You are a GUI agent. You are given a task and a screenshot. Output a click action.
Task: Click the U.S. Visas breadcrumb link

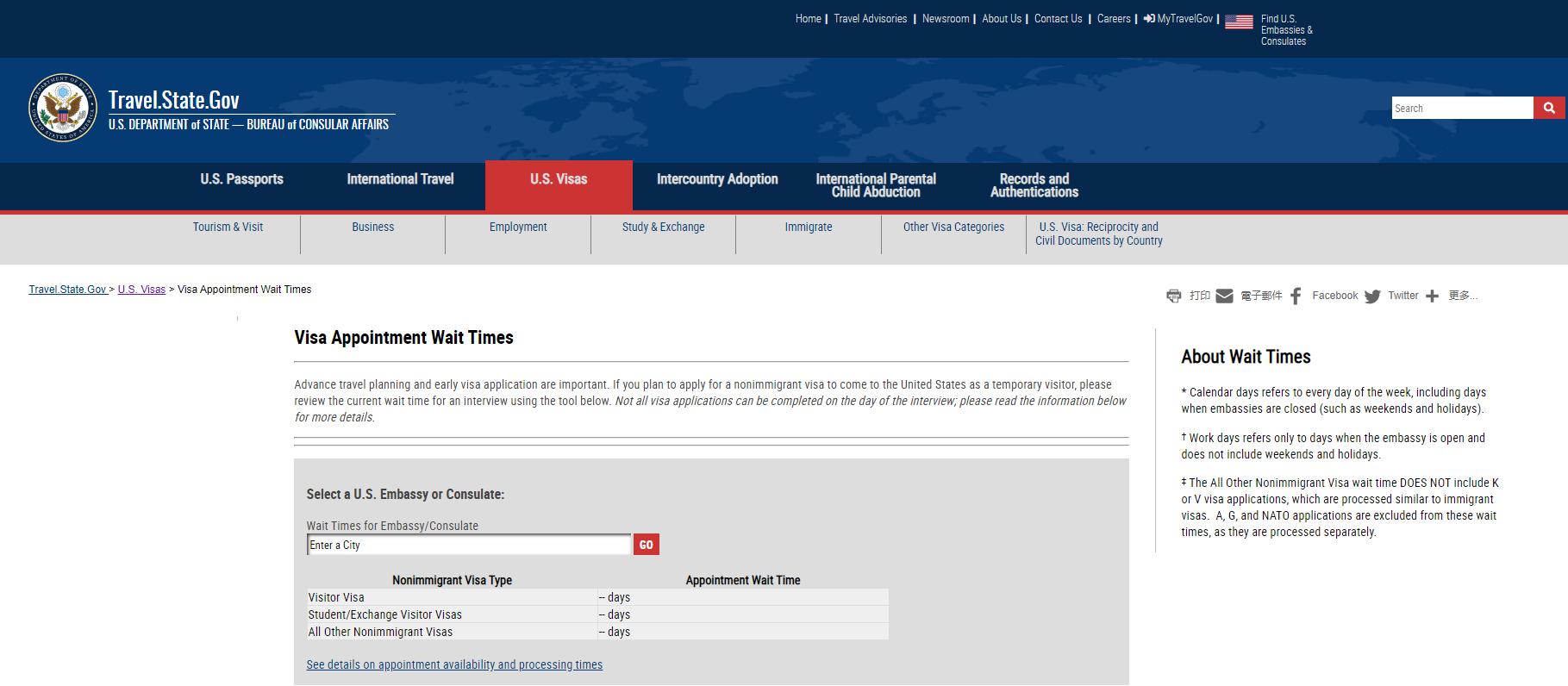(x=141, y=290)
